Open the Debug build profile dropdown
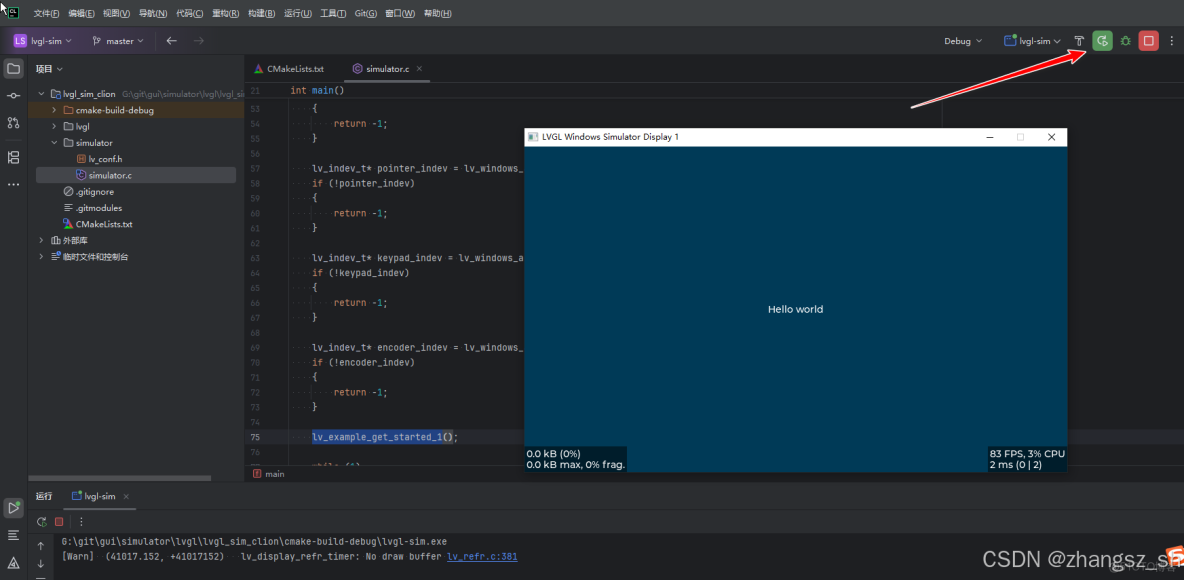The height and width of the screenshot is (580, 1184). [x=963, y=41]
